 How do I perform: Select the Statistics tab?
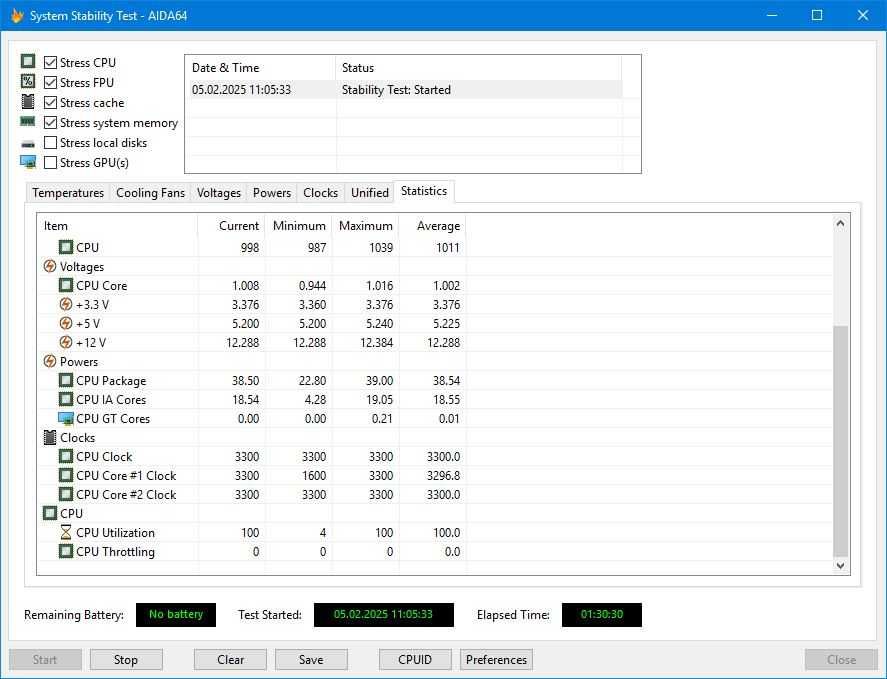coord(424,191)
